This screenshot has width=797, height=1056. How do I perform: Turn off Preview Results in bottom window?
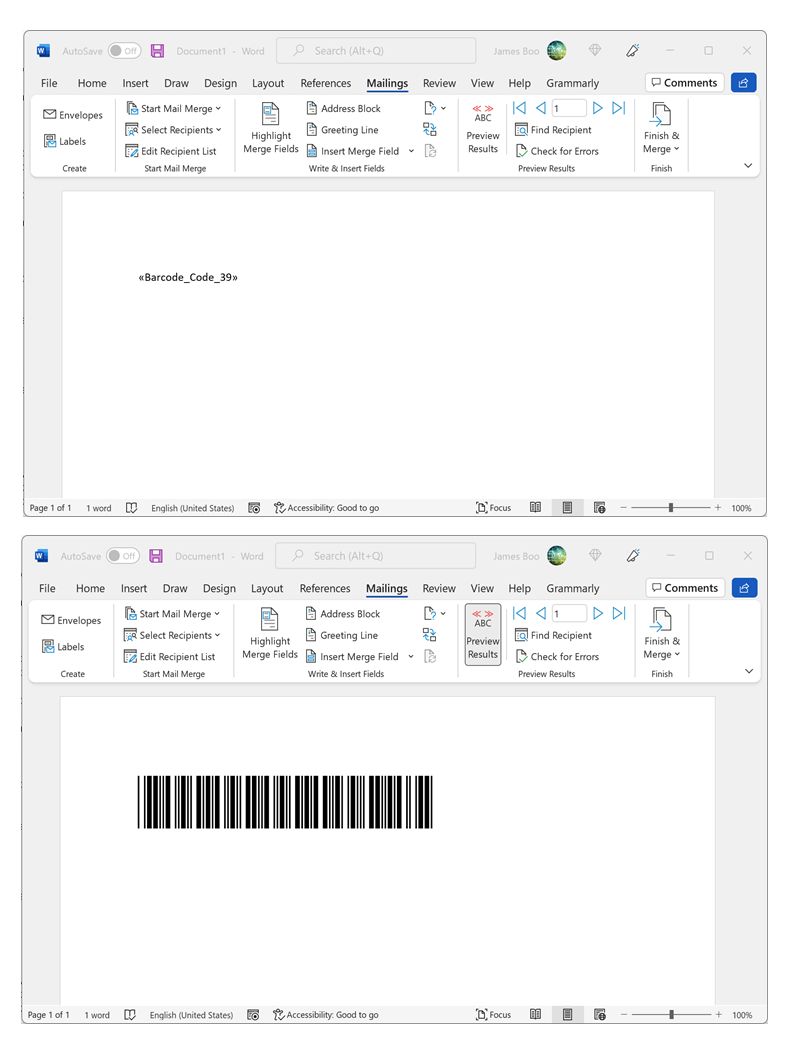tap(483, 634)
